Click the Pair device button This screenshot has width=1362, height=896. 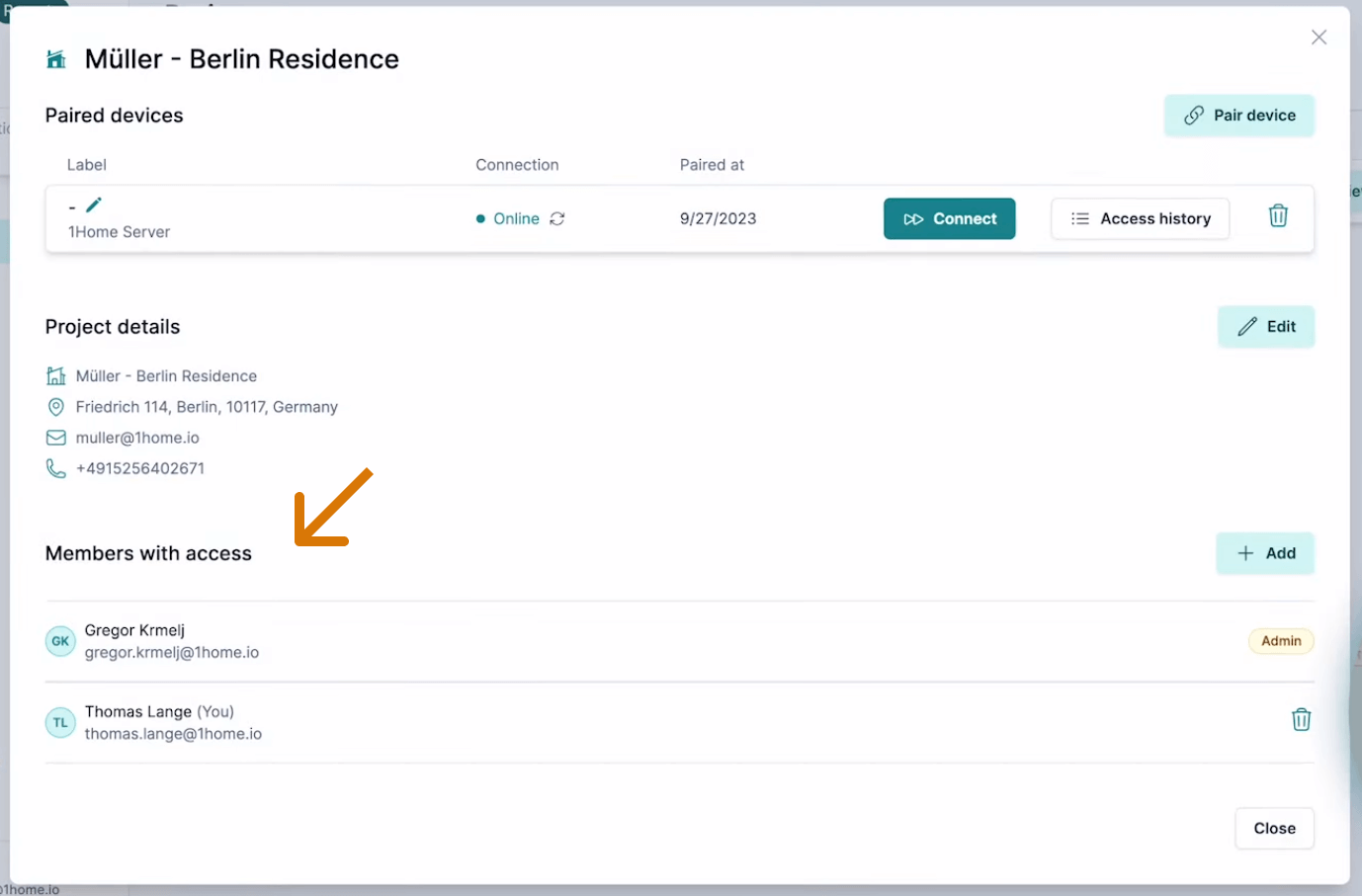point(1238,116)
